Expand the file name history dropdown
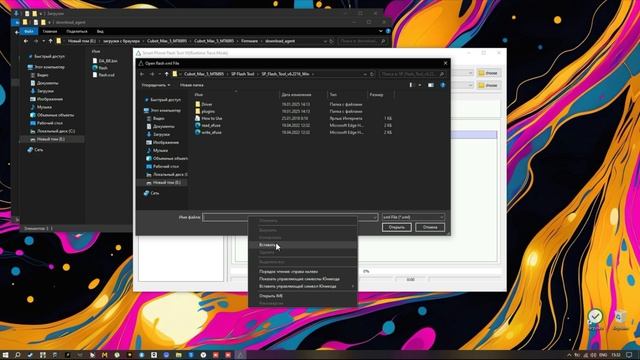The image size is (640, 360). pos(375,217)
